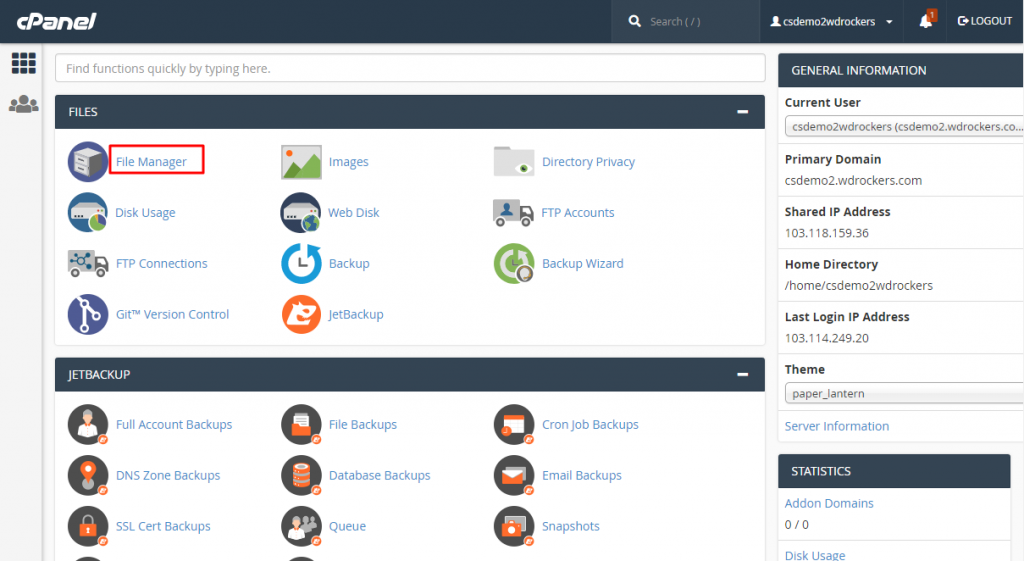This screenshot has width=1024, height=561.
Task: Click the Web Disk text link
Action: (353, 212)
